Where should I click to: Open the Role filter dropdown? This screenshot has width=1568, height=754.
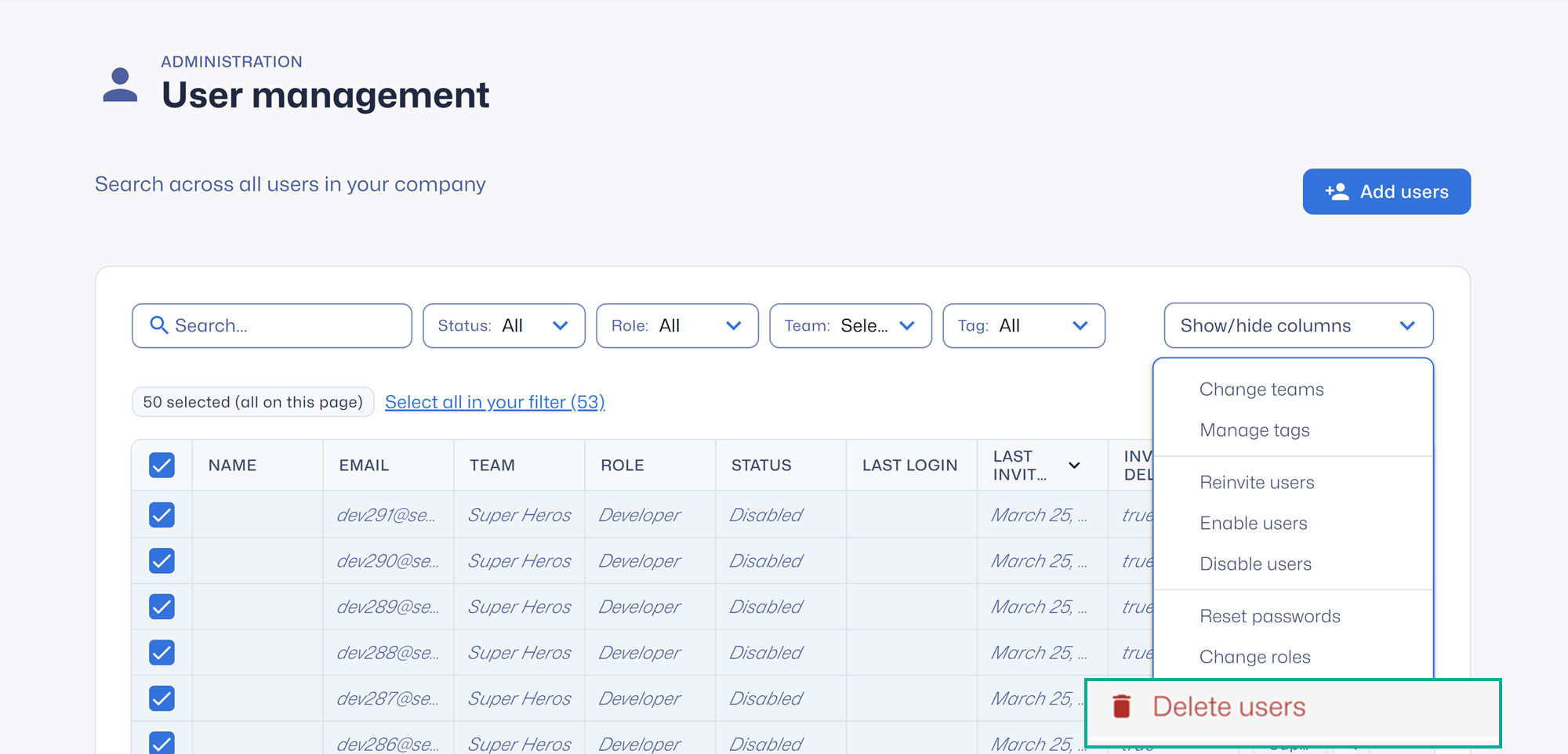pyautogui.click(x=677, y=325)
